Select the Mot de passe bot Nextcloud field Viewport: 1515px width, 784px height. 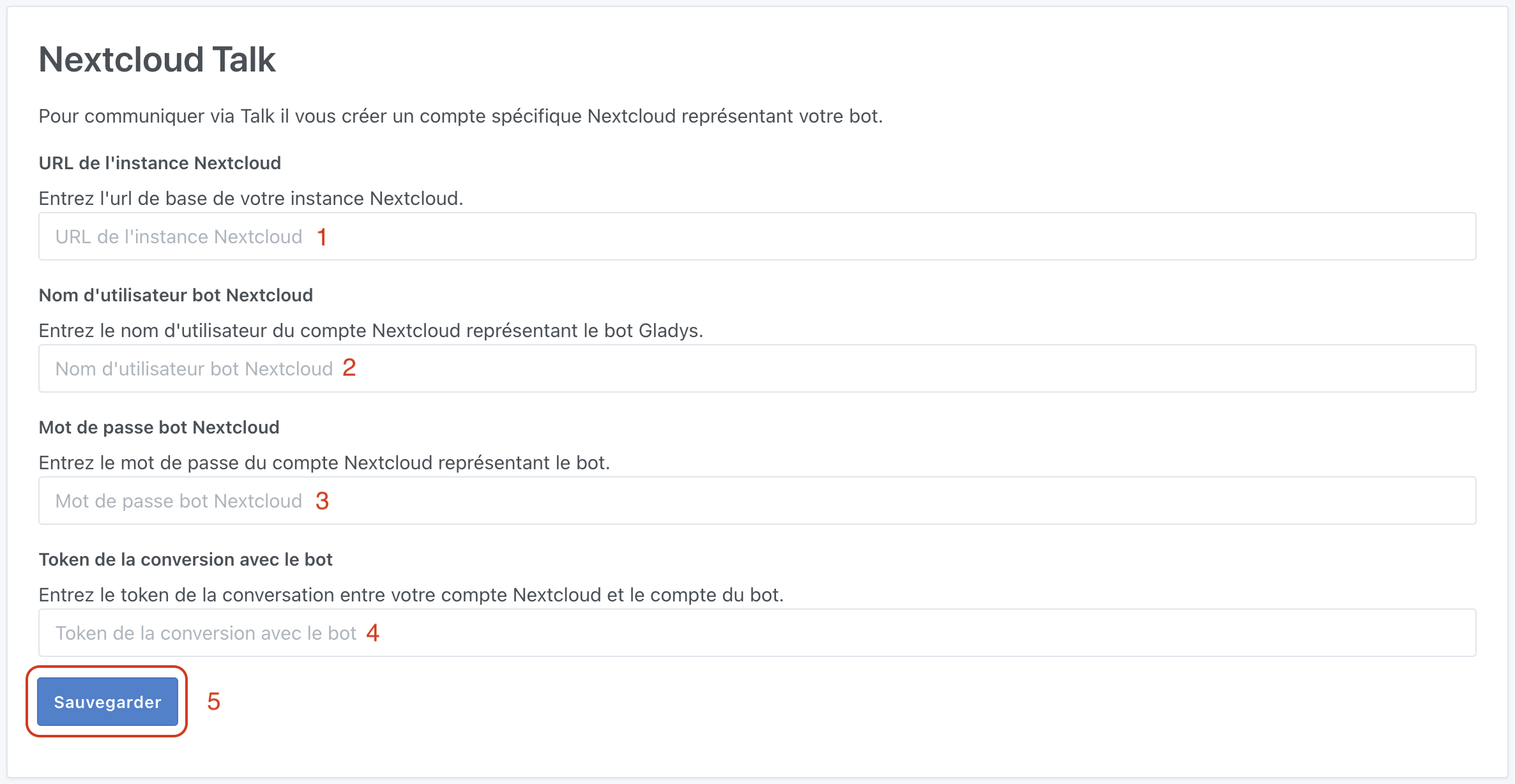(757, 501)
